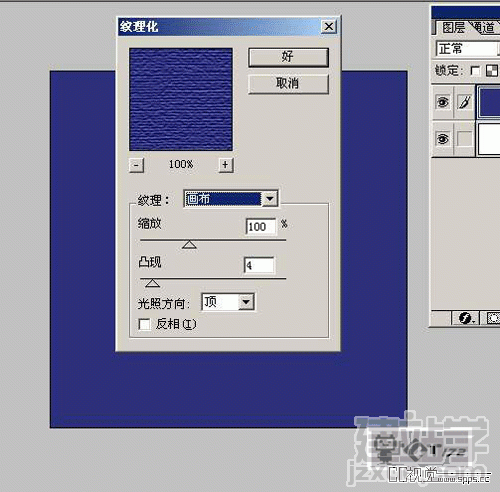The image size is (500, 492).
Task: Click the 取消 (Cancel) button
Action: point(288,83)
